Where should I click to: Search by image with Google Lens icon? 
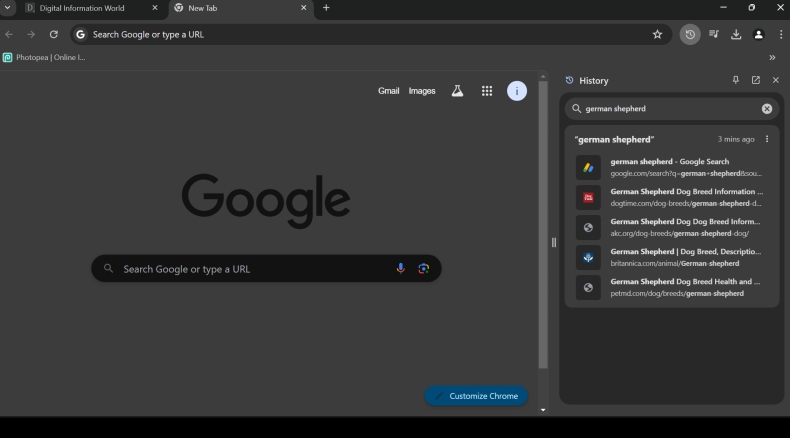(x=423, y=268)
